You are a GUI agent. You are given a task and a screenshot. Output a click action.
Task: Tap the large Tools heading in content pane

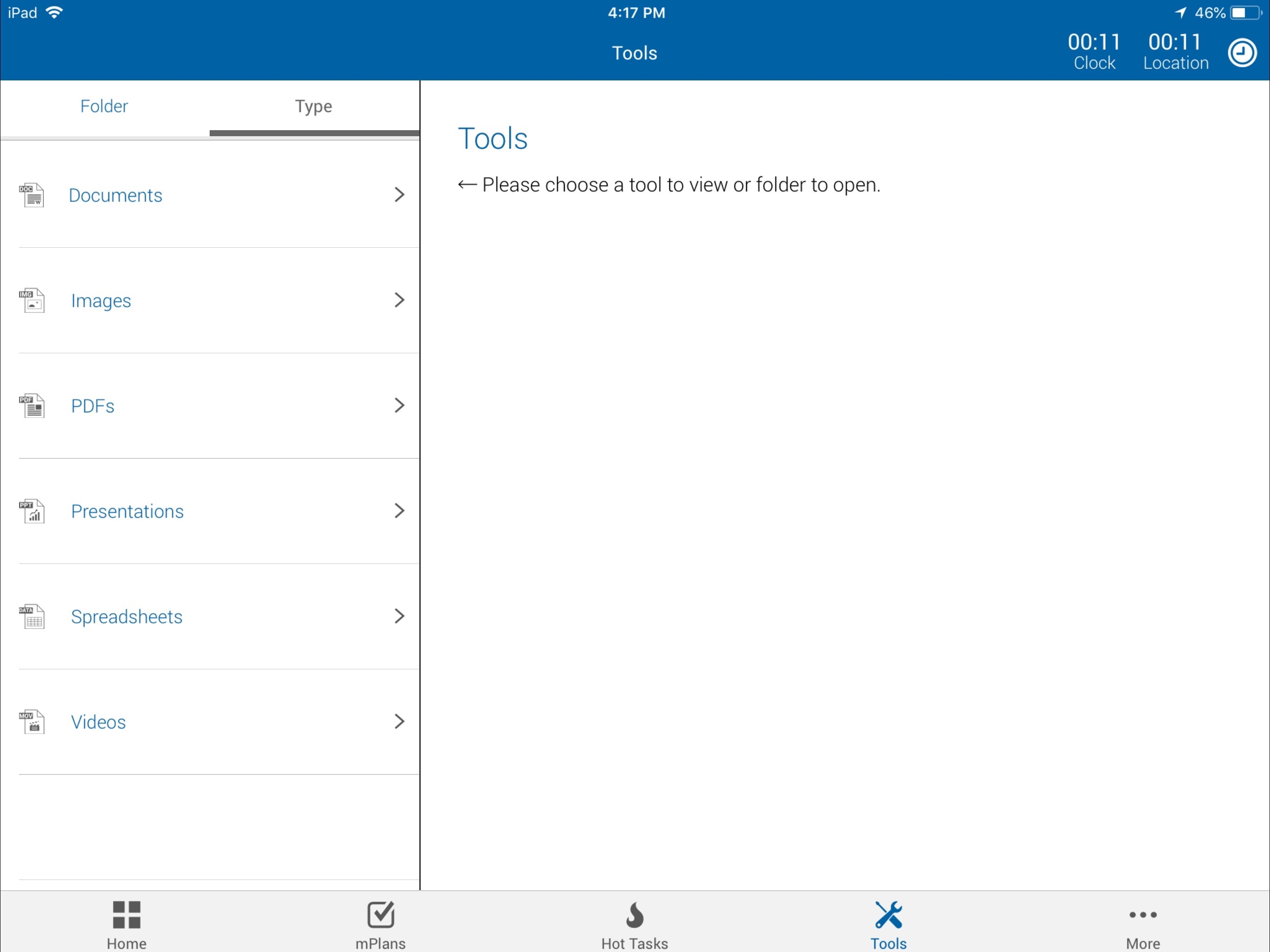pos(493,139)
